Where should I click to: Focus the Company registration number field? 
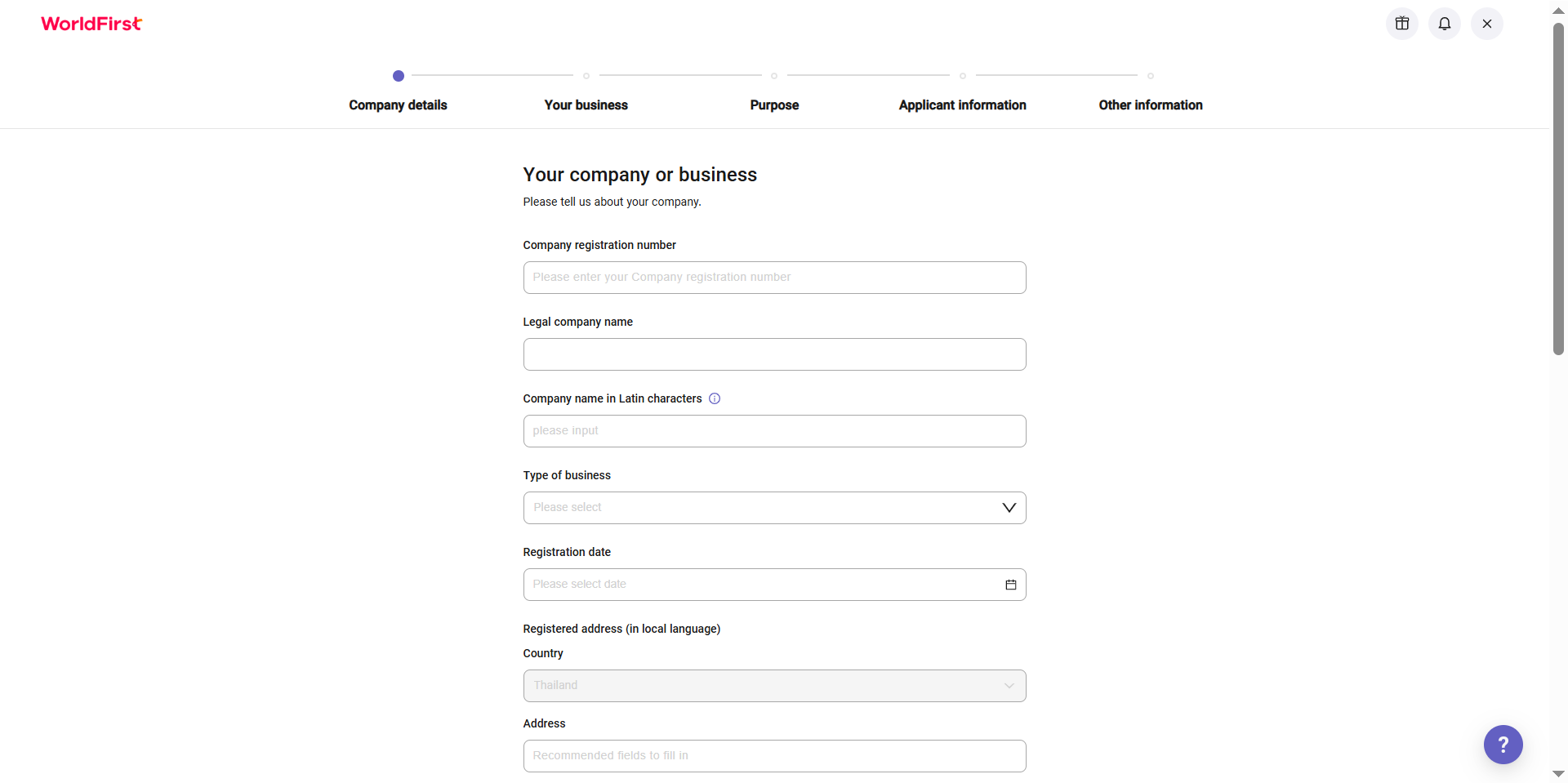tap(774, 278)
